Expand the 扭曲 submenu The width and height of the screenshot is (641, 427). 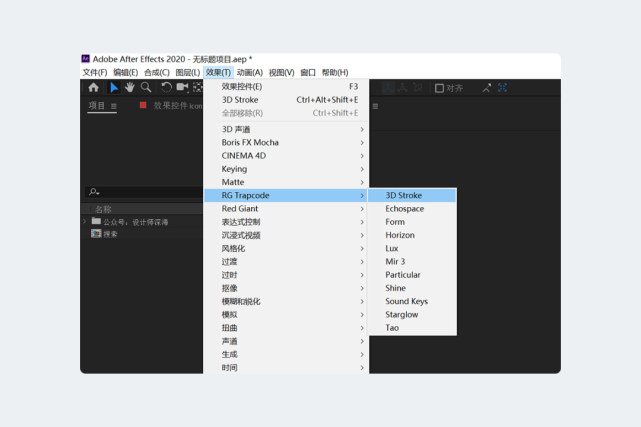click(286, 328)
